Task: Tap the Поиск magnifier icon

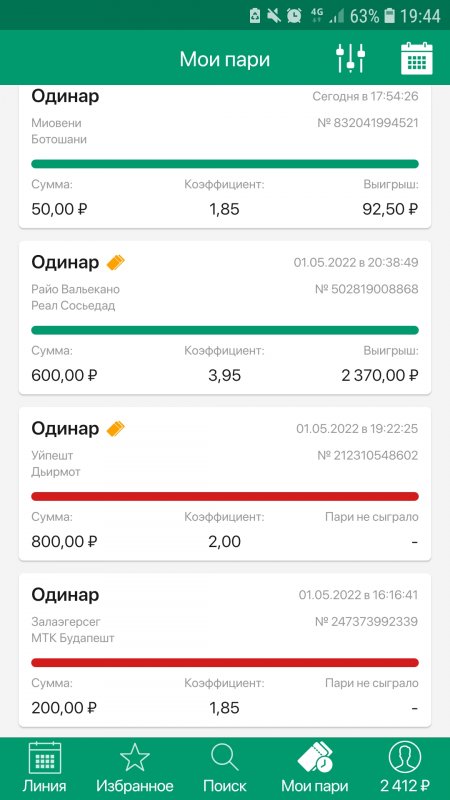Action: click(x=225, y=758)
